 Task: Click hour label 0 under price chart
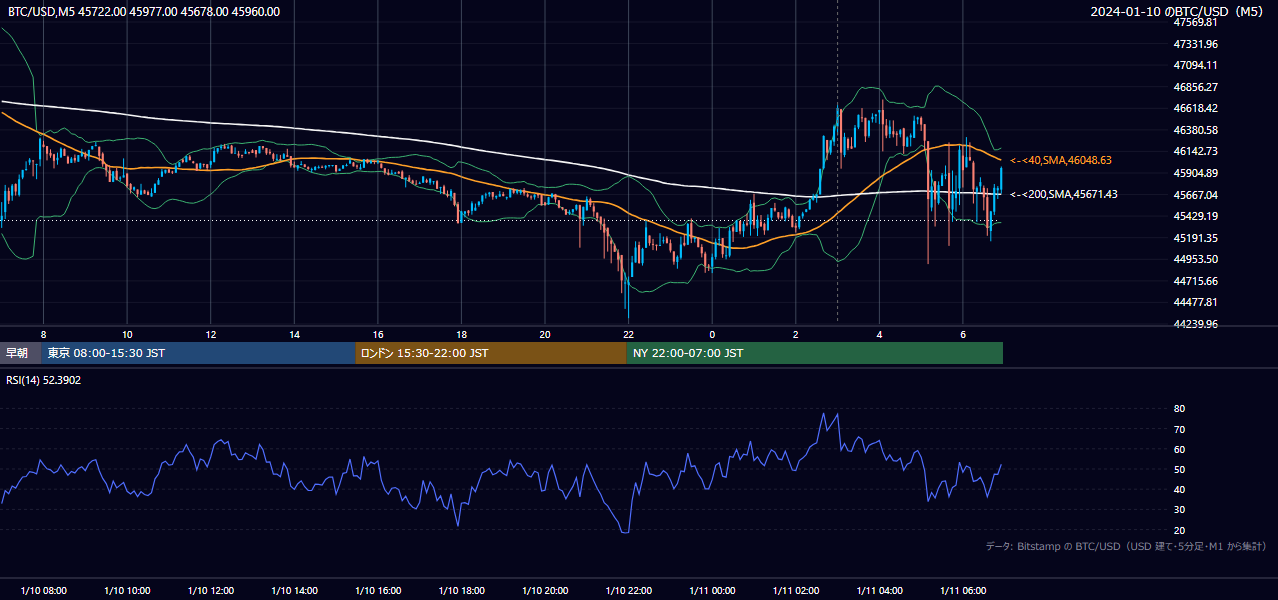pyautogui.click(x=712, y=333)
